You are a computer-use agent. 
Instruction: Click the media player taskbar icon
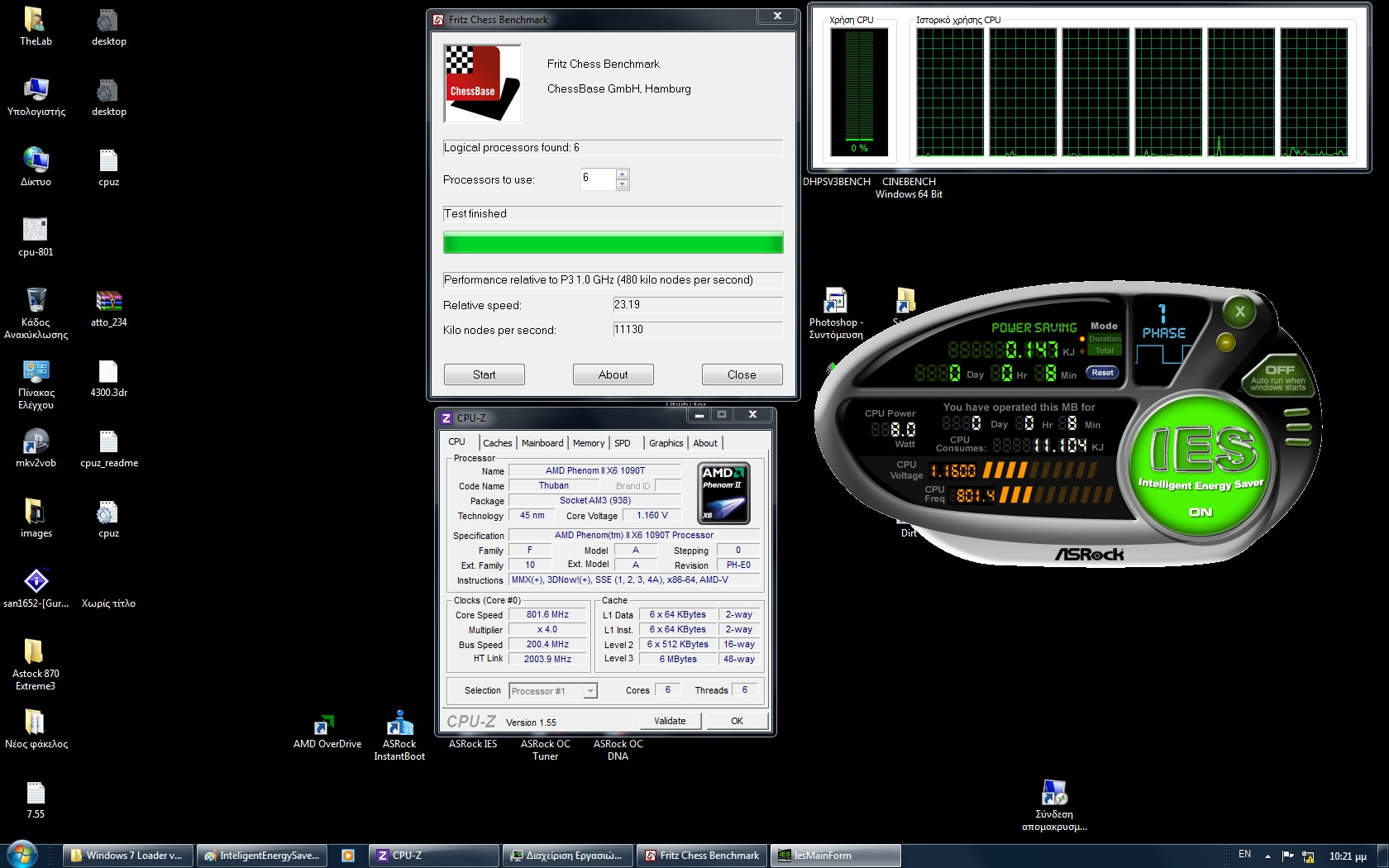348,856
